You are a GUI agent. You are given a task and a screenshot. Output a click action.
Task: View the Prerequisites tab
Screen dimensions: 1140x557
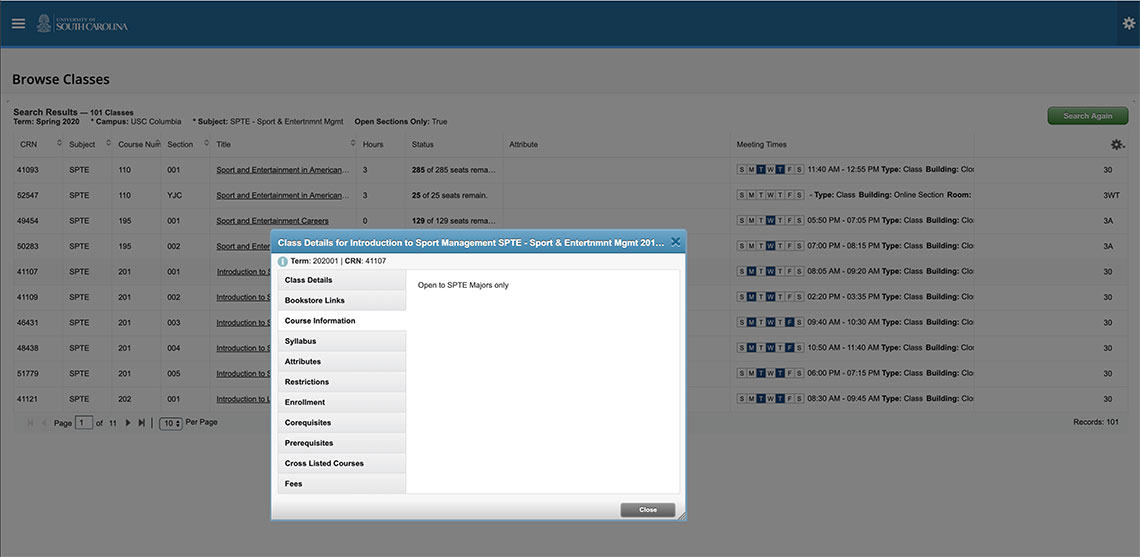(341, 443)
